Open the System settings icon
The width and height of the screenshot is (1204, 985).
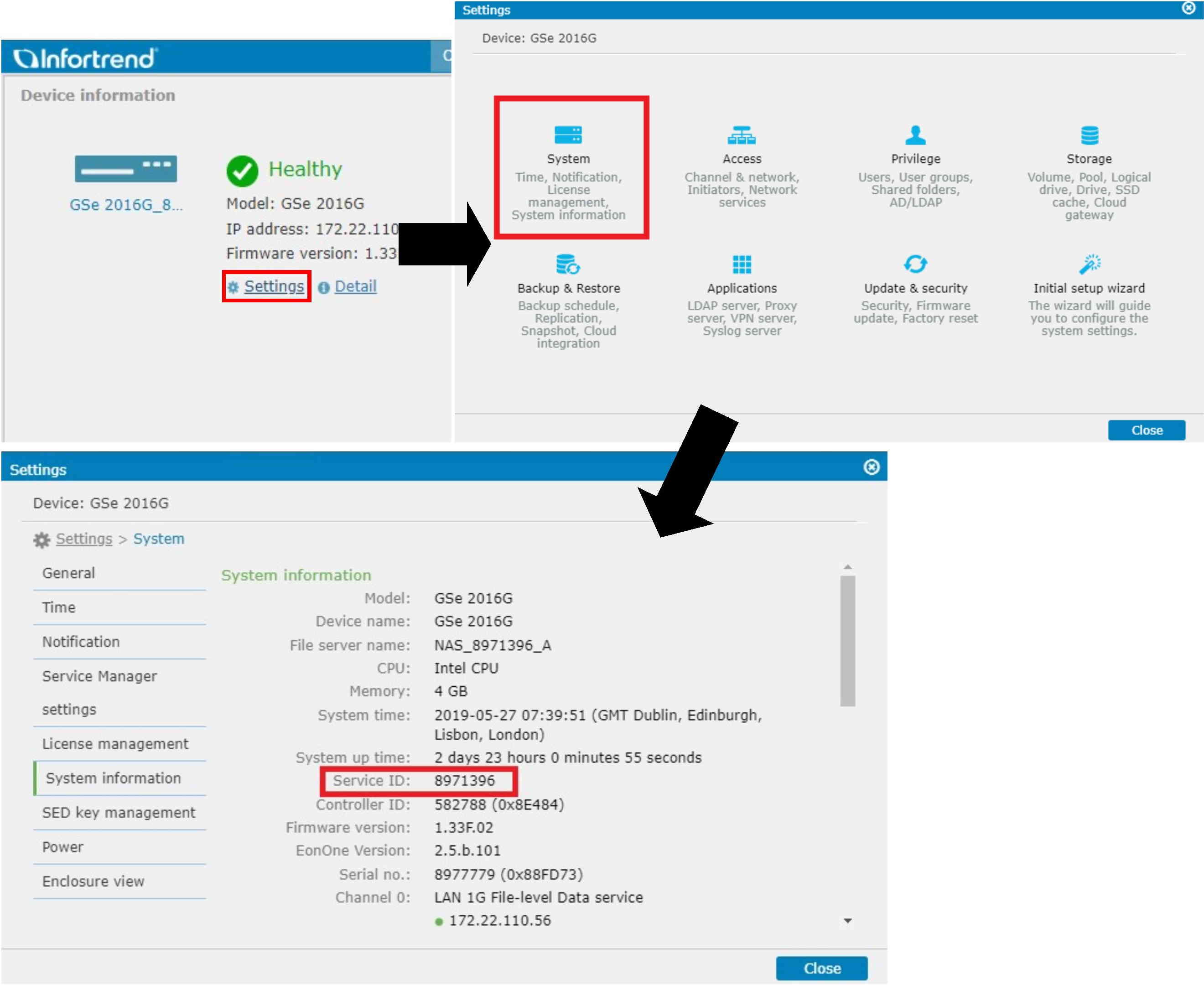(568, 135)
